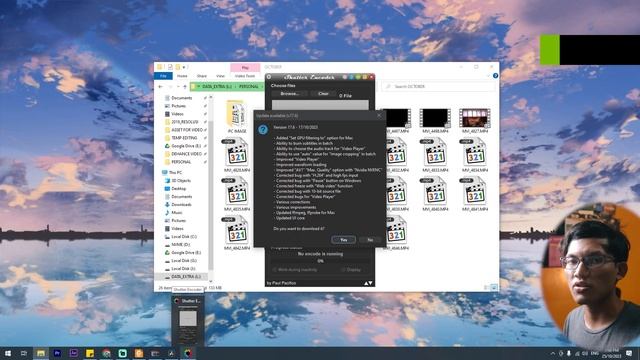Viewport: 640px width, 360px height.
Task: Select TEMP EDITING folder in sidebar
Action: (184, 138)
